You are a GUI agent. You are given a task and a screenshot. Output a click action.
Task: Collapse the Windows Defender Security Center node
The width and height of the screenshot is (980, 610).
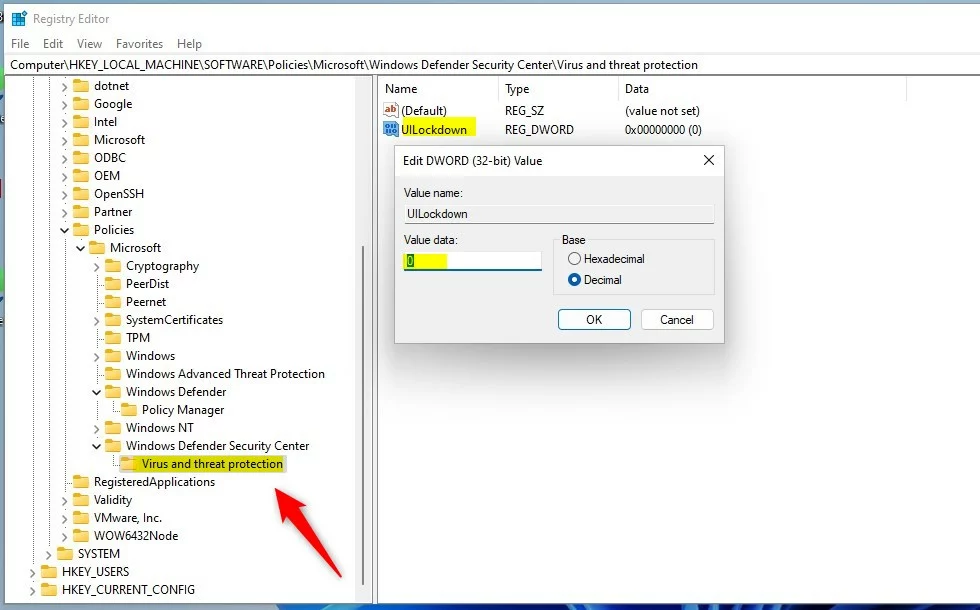click(x=96, y=446)
